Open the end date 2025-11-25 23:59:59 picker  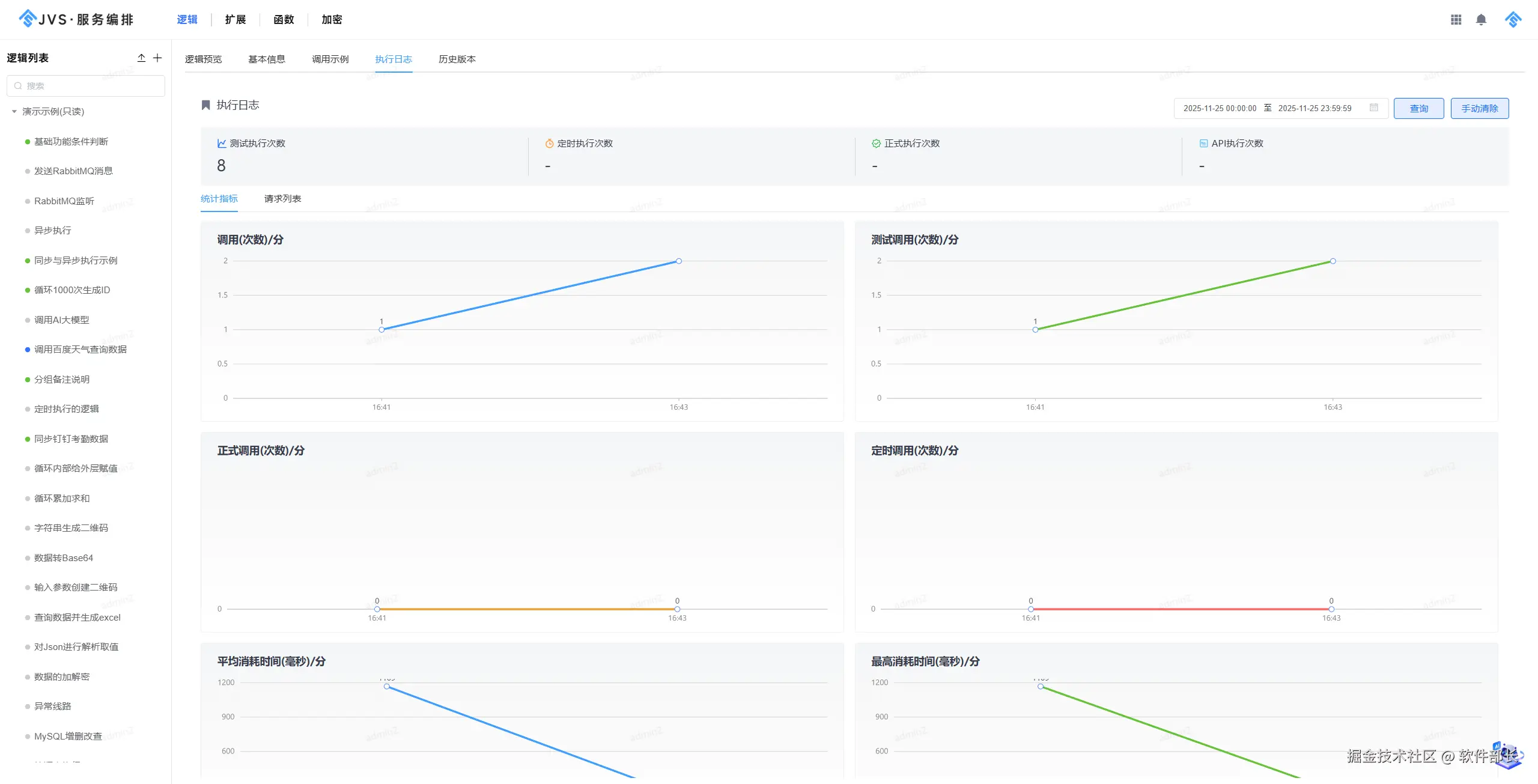tap(1315, 108)
